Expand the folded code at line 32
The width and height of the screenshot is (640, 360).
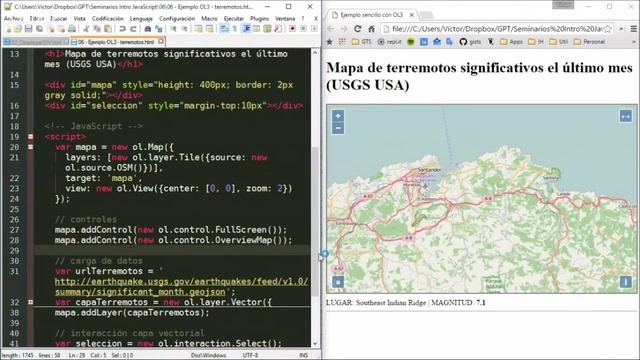point(31,302)
